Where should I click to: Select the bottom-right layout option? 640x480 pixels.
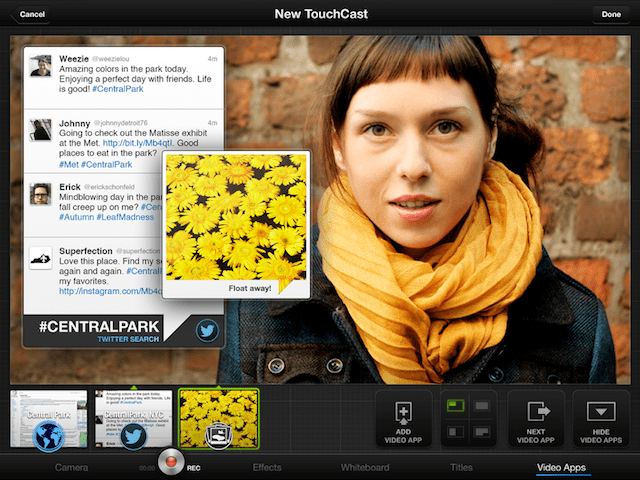pyautogui.click(x=482, y=432)
